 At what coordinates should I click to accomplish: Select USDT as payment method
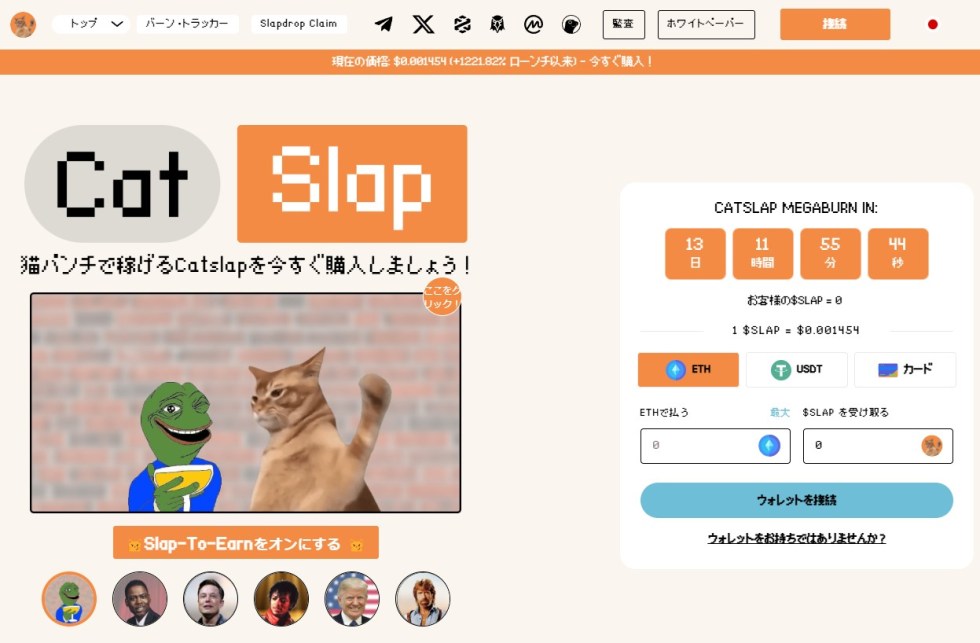click(x=796, y=369)
